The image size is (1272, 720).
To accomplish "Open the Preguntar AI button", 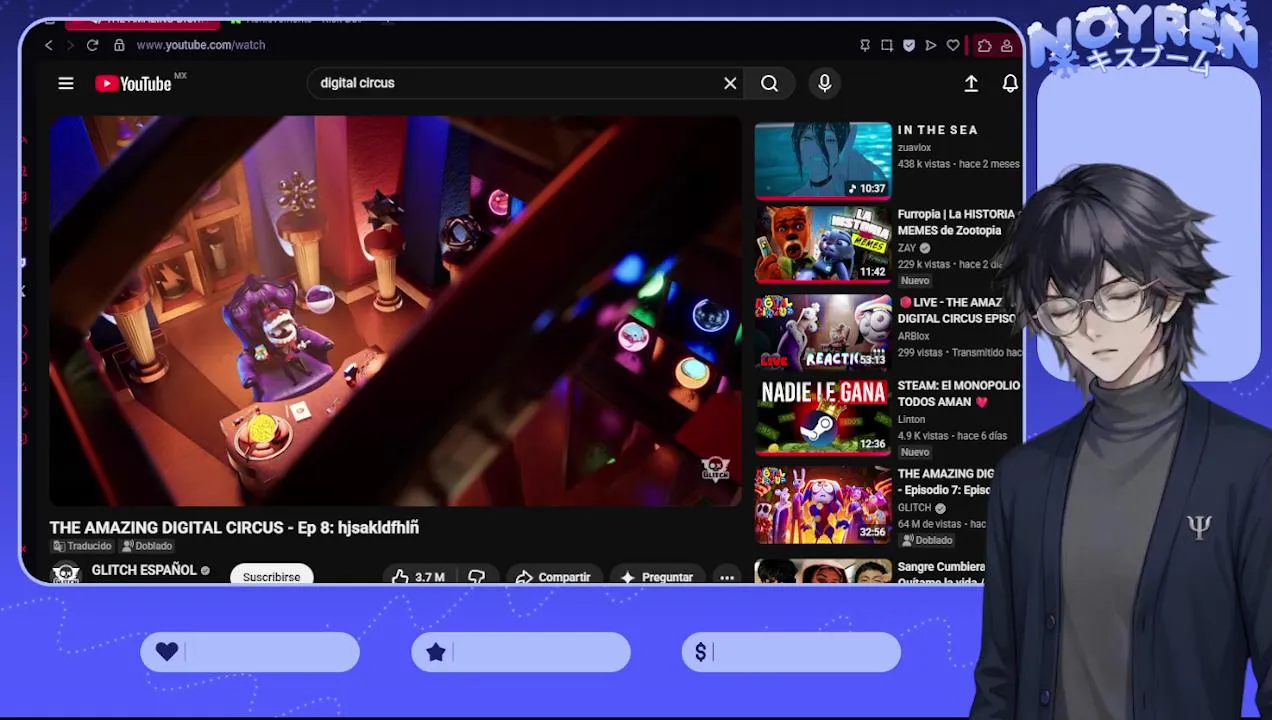I will tap(657, 577).
